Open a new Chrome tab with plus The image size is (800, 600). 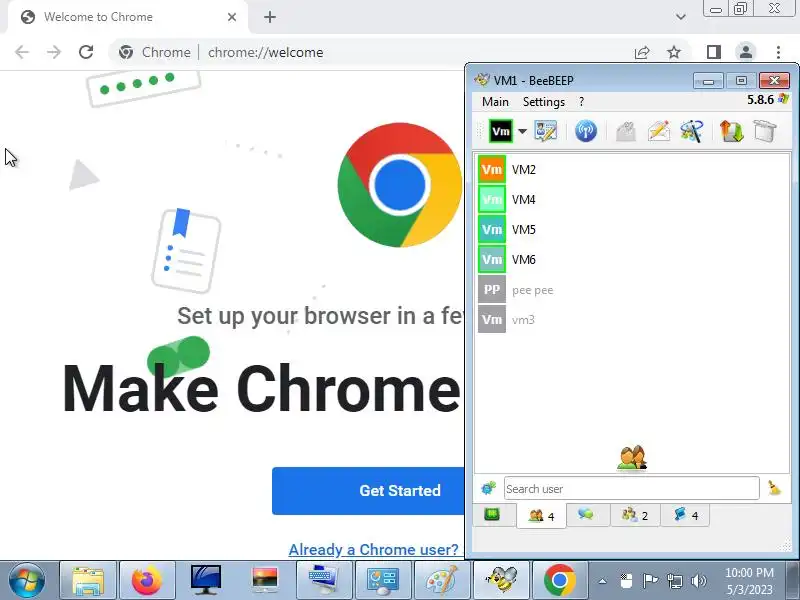270,17
